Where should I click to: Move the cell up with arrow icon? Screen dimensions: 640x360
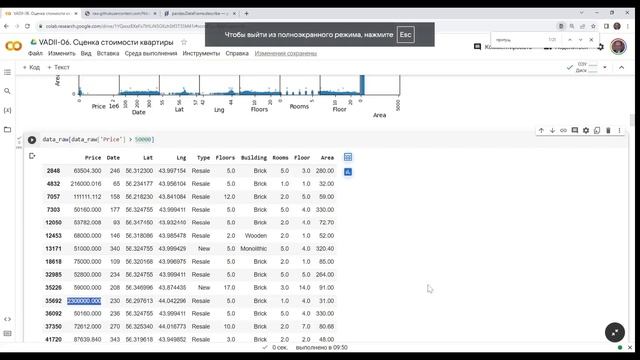tap(541, 130)
